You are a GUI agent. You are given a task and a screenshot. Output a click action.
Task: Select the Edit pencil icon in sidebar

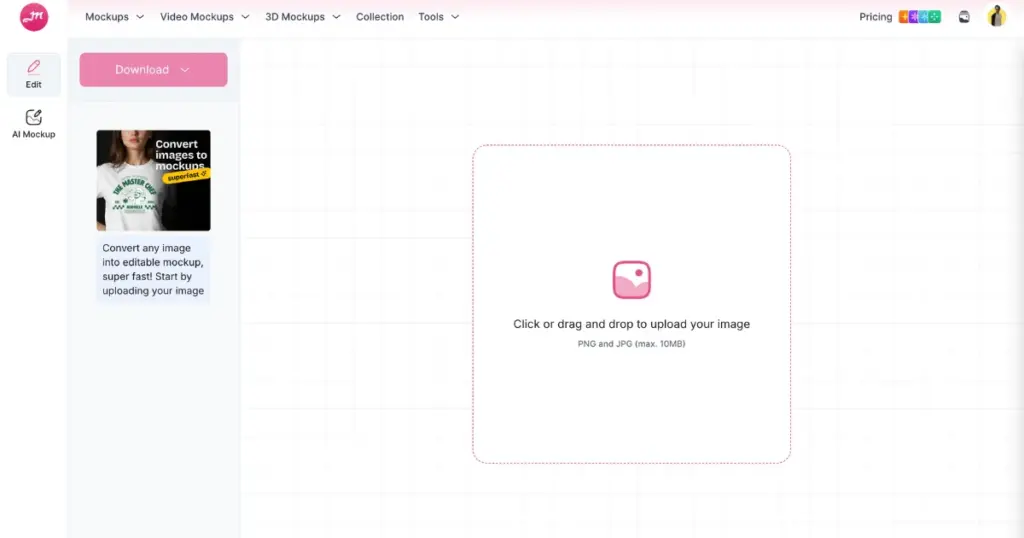[34, 67]
